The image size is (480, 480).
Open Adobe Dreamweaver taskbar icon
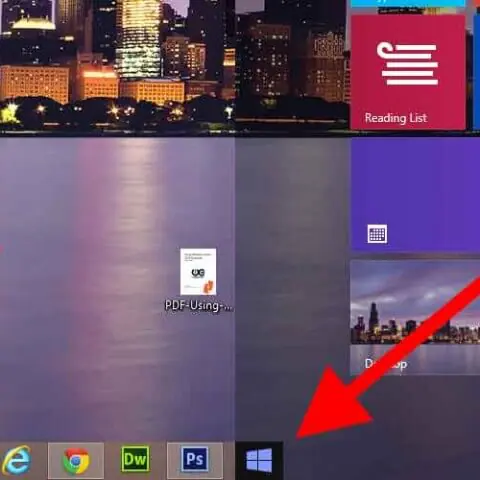coord(135,459)
